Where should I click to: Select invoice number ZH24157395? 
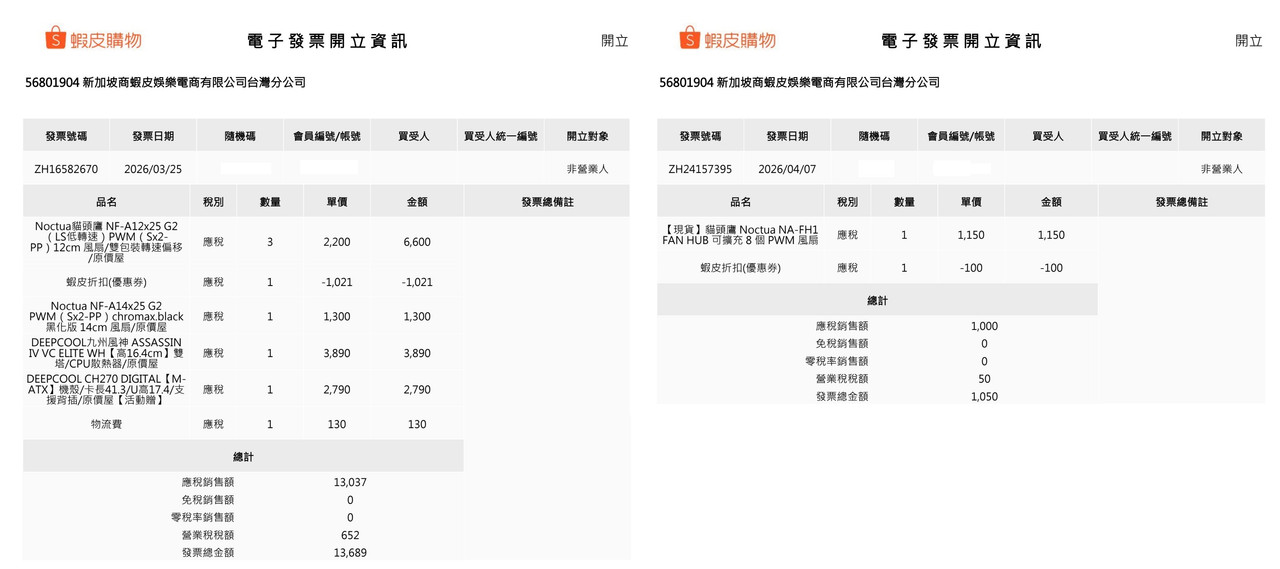[x=700, y=169]
